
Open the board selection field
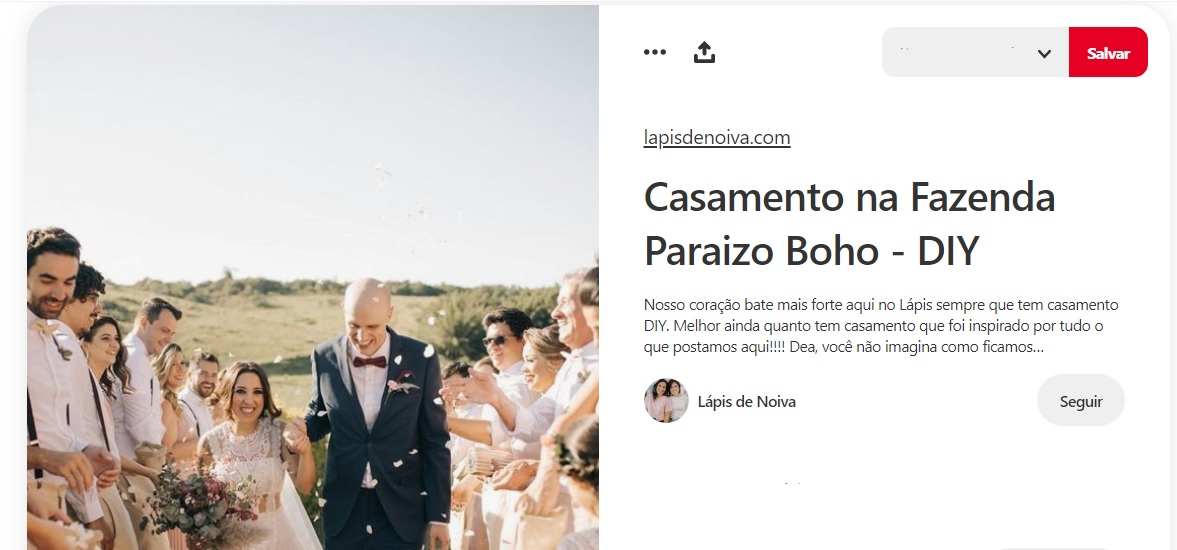975,52
